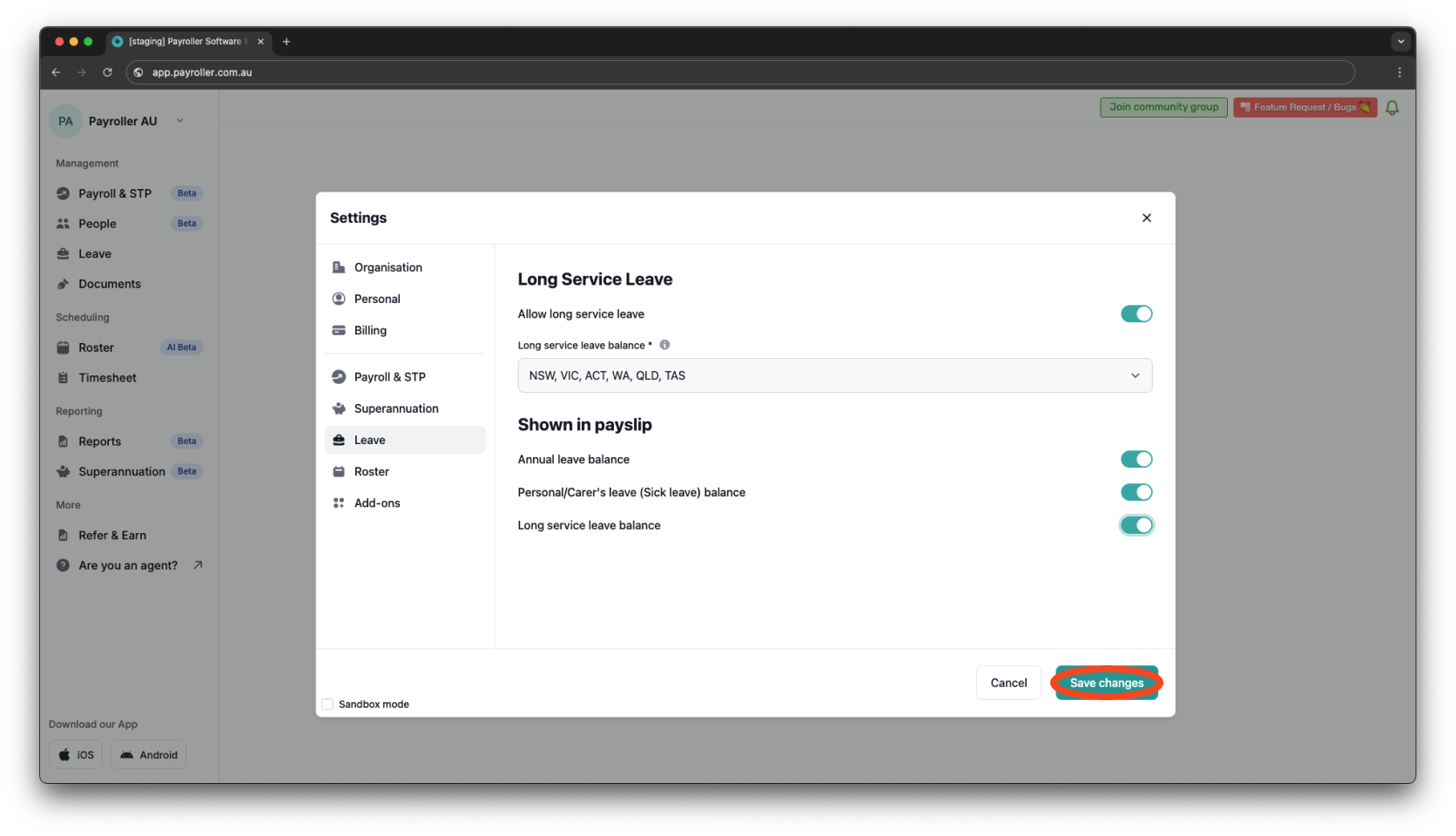The height and width of the screenshot is (836, 1456).
Task: Click the Save changes button
Action: tap(1106, 683)
